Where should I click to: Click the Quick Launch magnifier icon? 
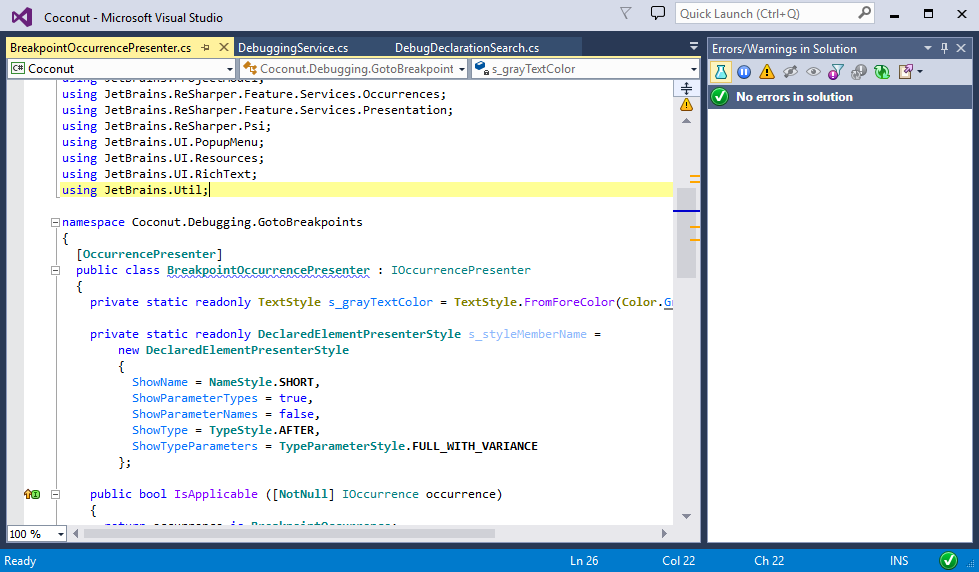click(x=864, y=13)
